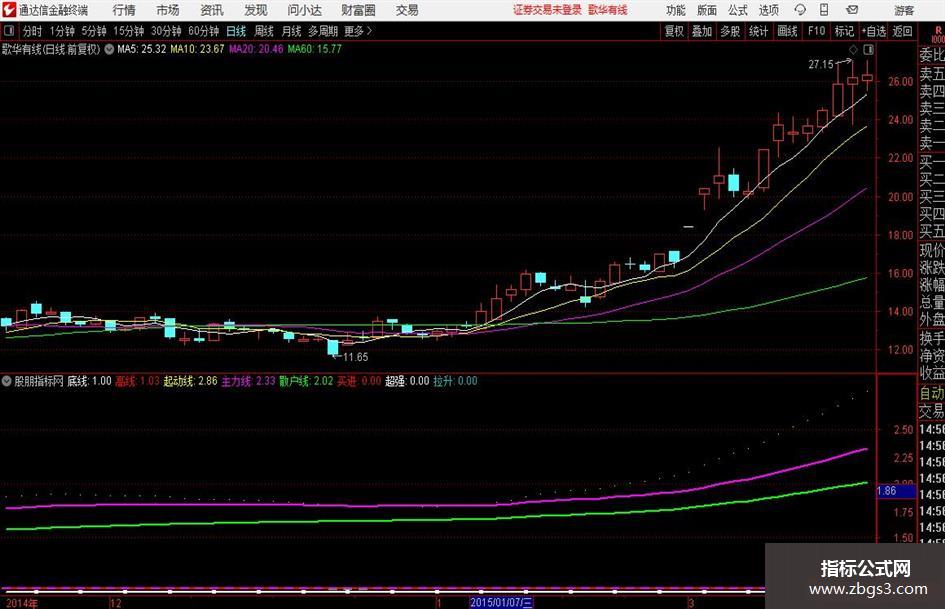Click the 歌华有线 stock name in title bar
The width and height of the screenshot is (945, 609).
pyautogui.click(x=608, y=10)
